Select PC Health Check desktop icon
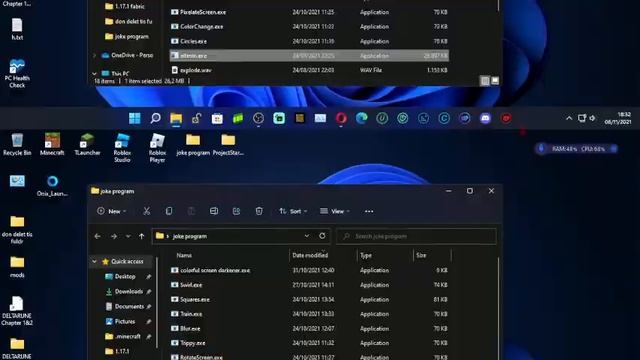640x360 pixels. tap(17, 73)
